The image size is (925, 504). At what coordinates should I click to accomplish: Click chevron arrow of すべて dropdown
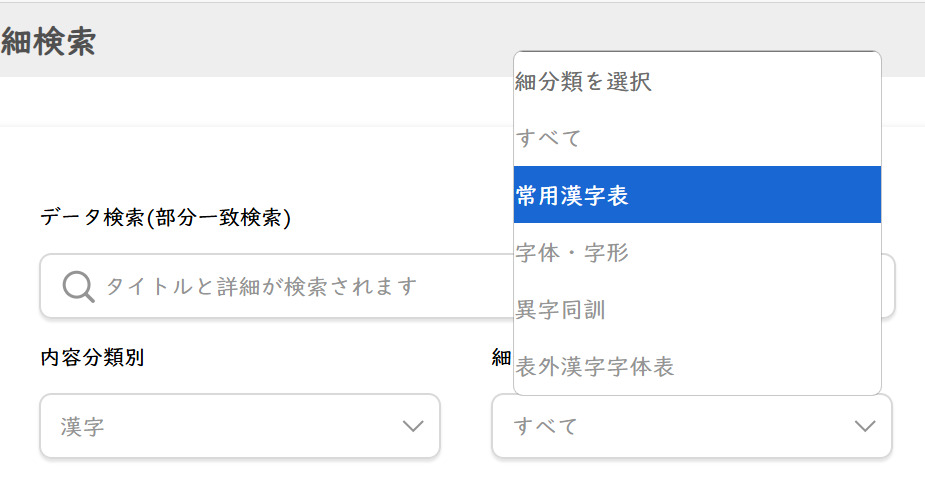click(x=865, y=426)
